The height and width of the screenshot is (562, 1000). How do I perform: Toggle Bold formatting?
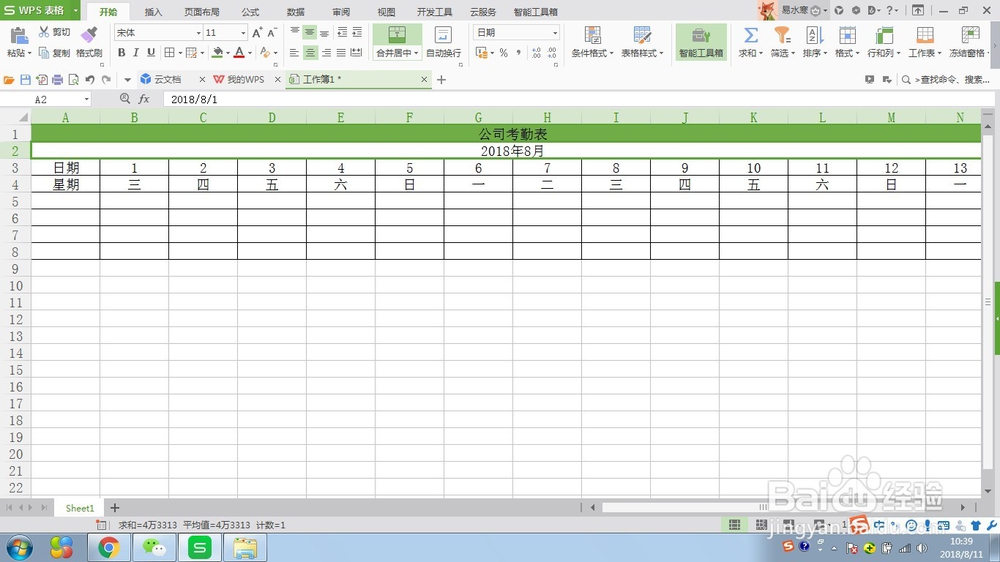point(121,53)
